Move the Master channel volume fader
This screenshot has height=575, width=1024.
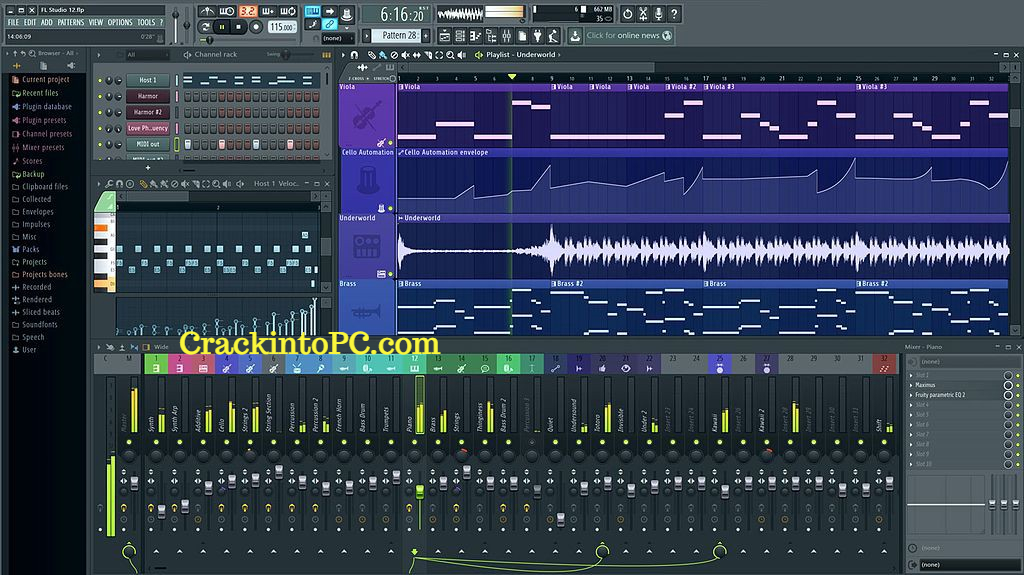[x=135, y=484]
